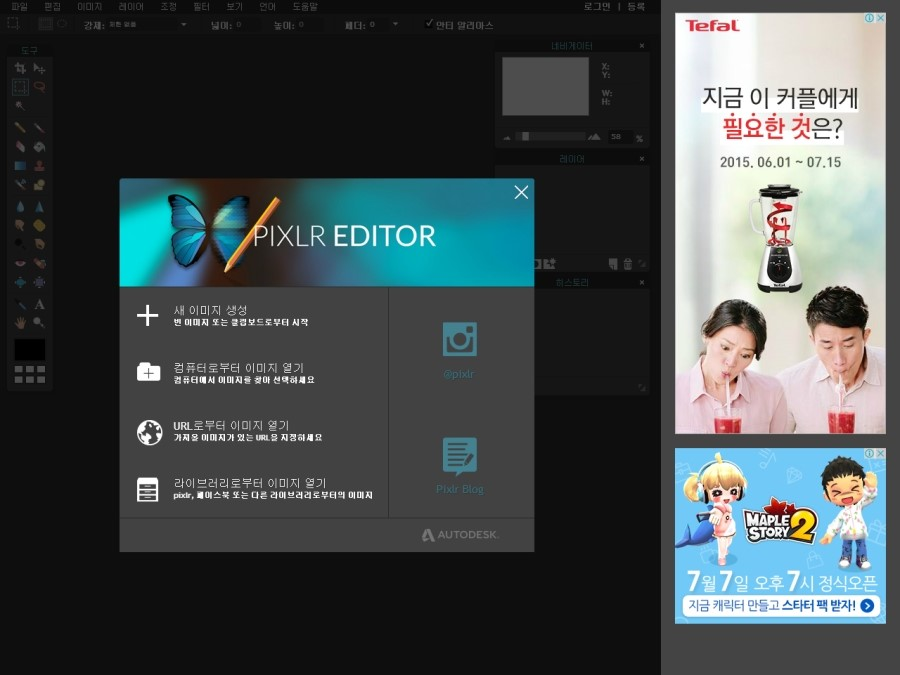Screen dimensions: 900x675
Task: Open the Pixlr Blog link
Action: 460,465
